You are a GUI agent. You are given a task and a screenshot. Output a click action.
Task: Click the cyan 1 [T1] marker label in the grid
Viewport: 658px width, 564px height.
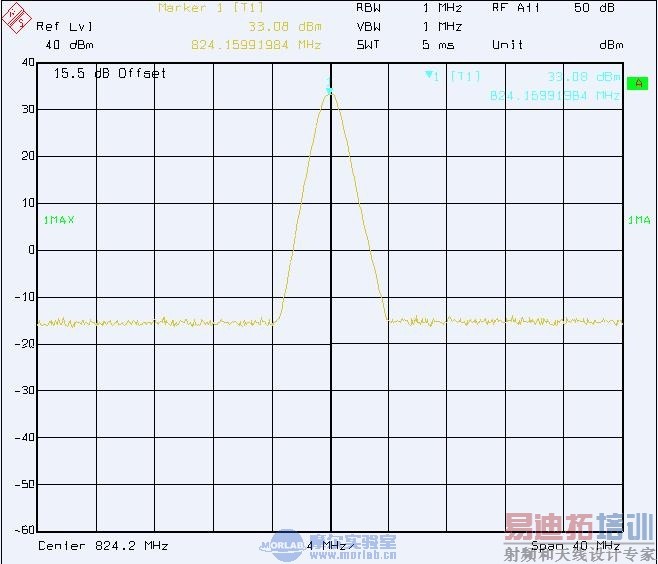click(x=452, y=76)
